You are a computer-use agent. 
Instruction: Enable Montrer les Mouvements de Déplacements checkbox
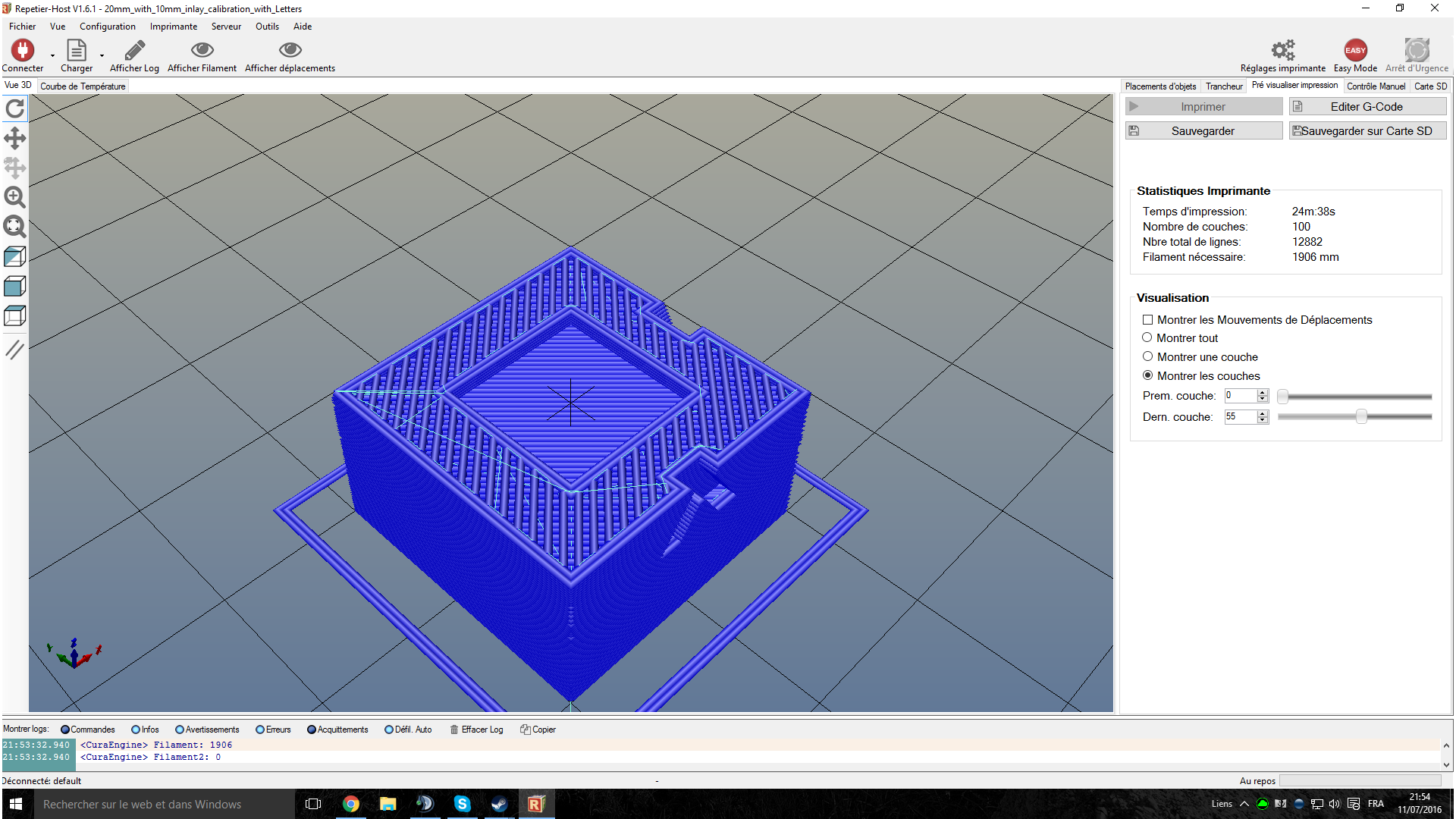coord(1148,320)
